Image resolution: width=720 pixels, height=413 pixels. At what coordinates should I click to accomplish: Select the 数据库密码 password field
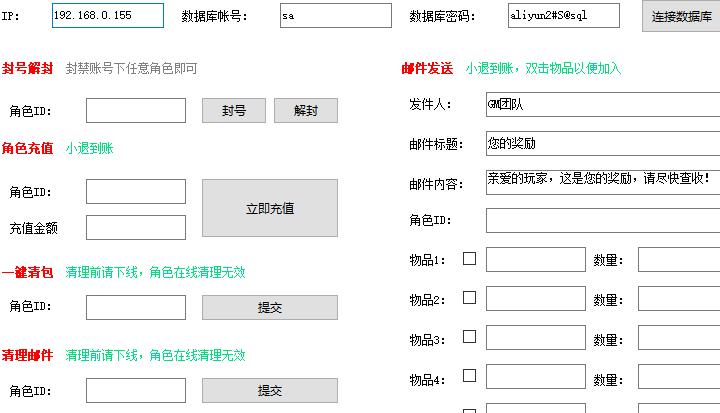click(x=564, y=16)
